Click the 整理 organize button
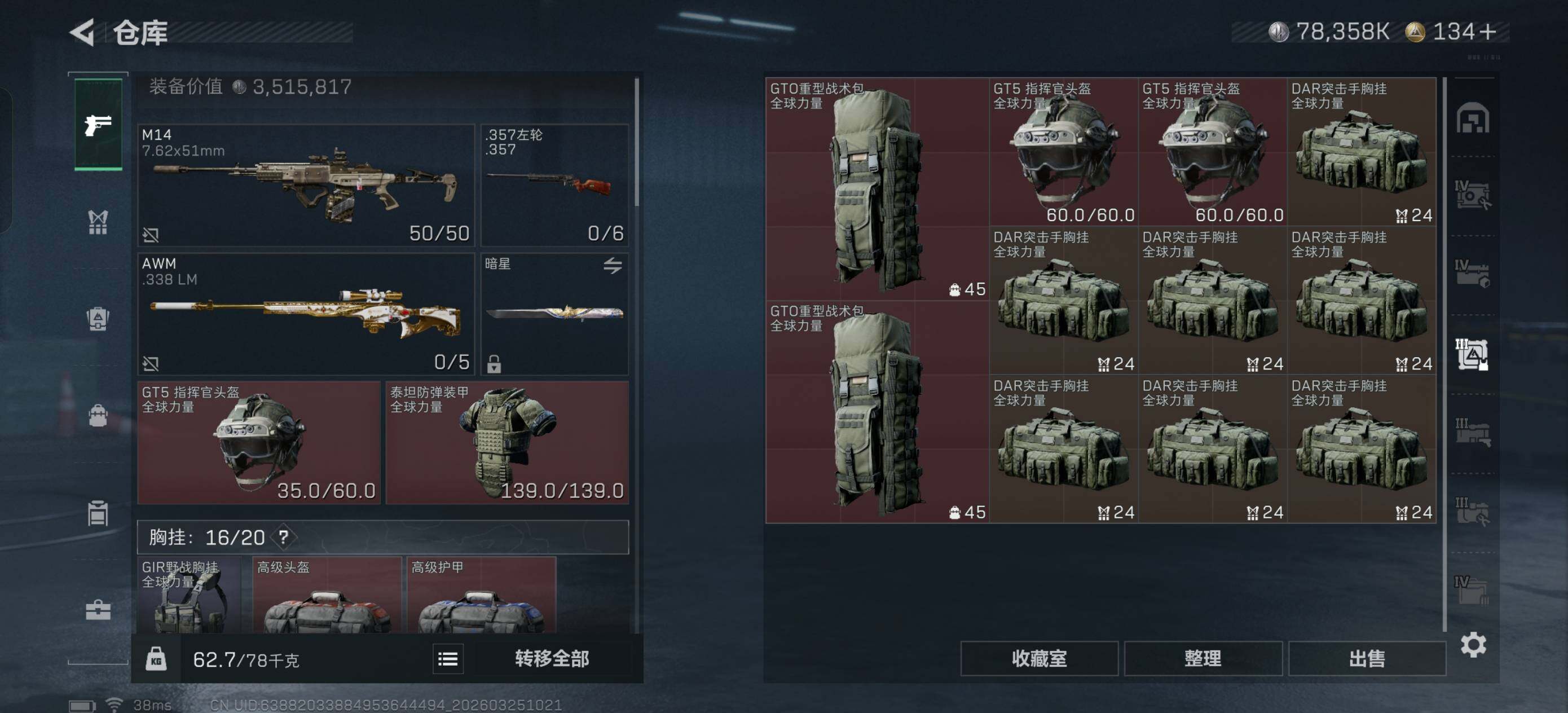Screen dimensions: 1568x713 point(1203,658)
